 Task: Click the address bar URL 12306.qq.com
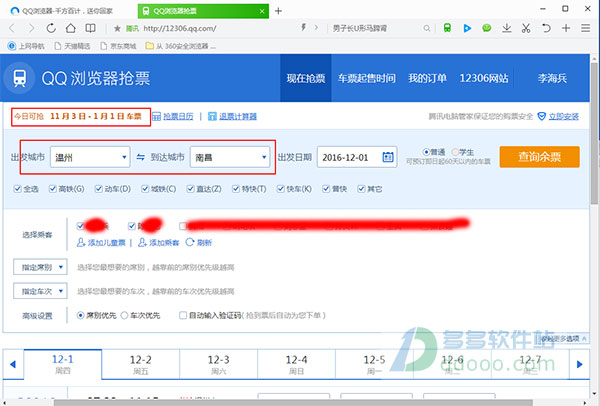(179, 28)
